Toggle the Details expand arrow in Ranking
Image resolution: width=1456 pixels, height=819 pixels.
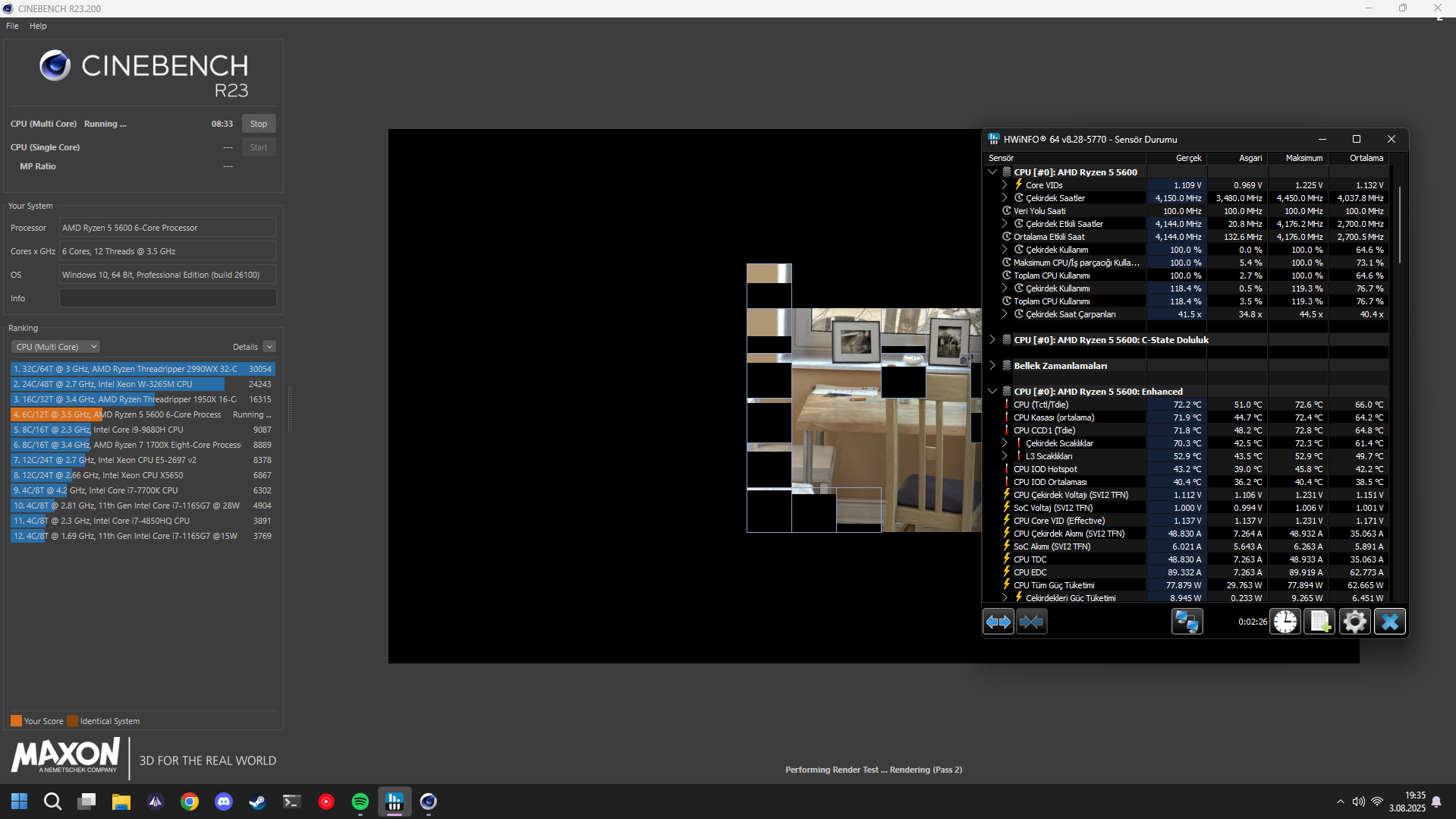pos(269,347)
